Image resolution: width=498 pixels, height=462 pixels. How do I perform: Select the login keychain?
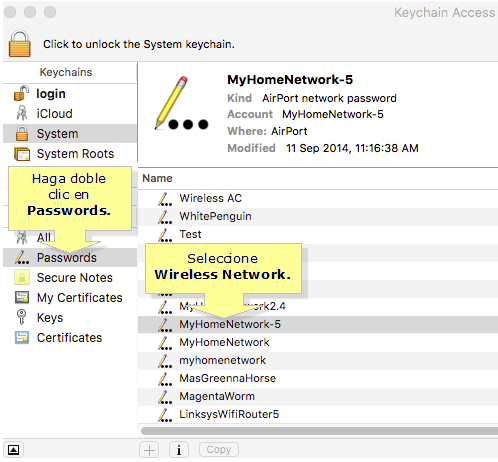pyautogui.click(x=70, y=94)
